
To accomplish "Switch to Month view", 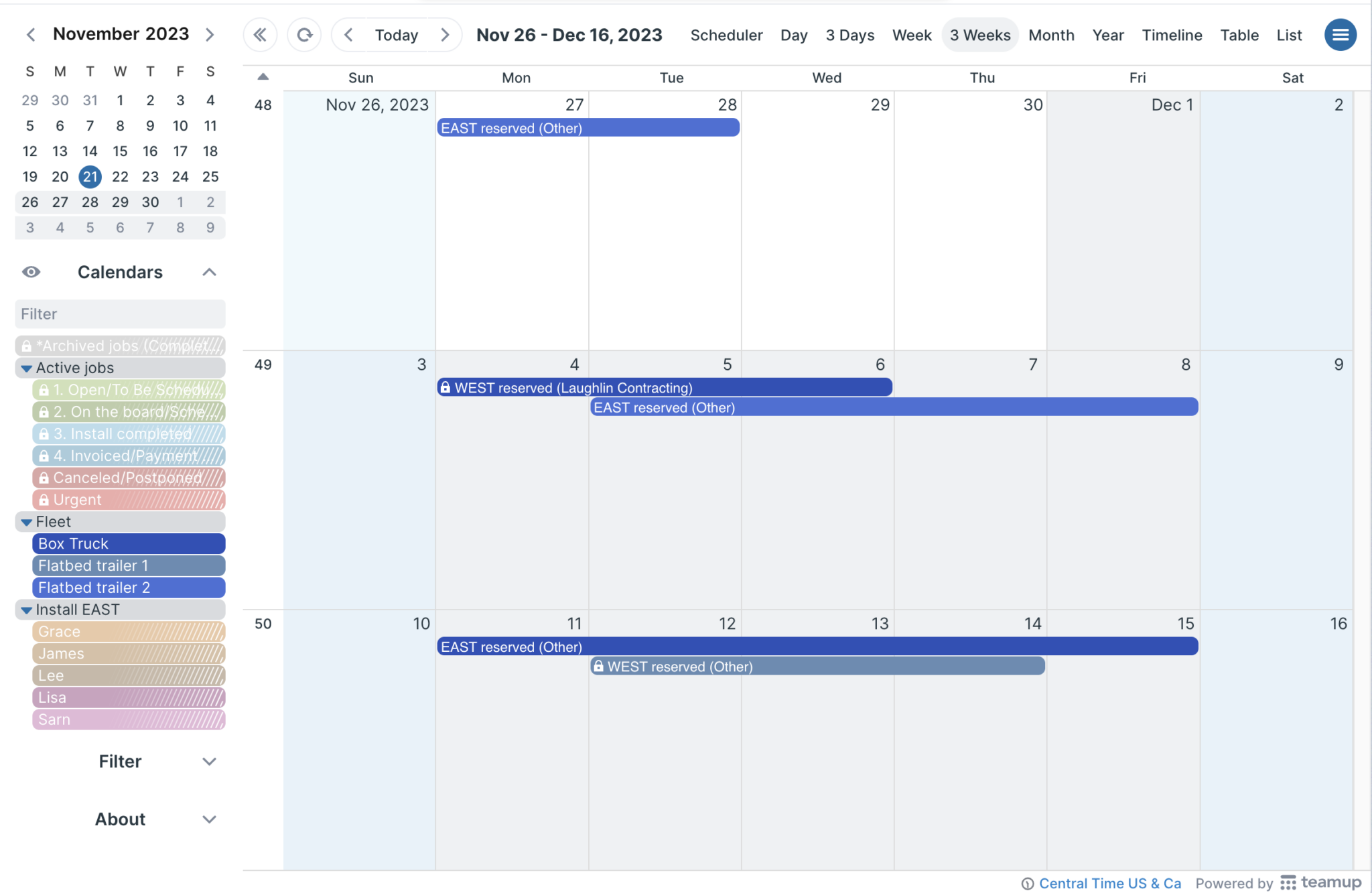I will coord(1051,35).
